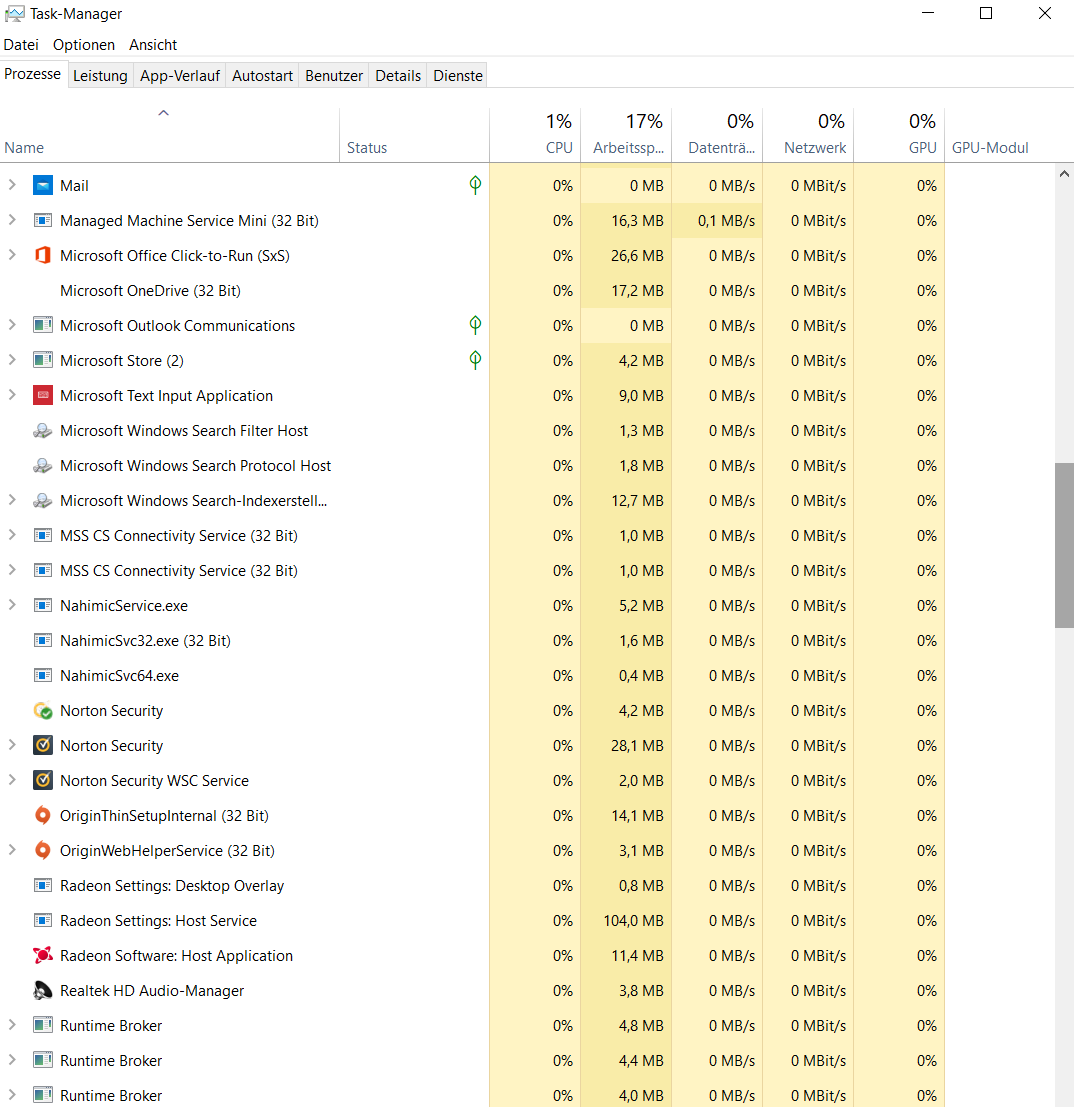Click the scrollbar up arrow
1074x1107 pixels.
[1064, 174]
